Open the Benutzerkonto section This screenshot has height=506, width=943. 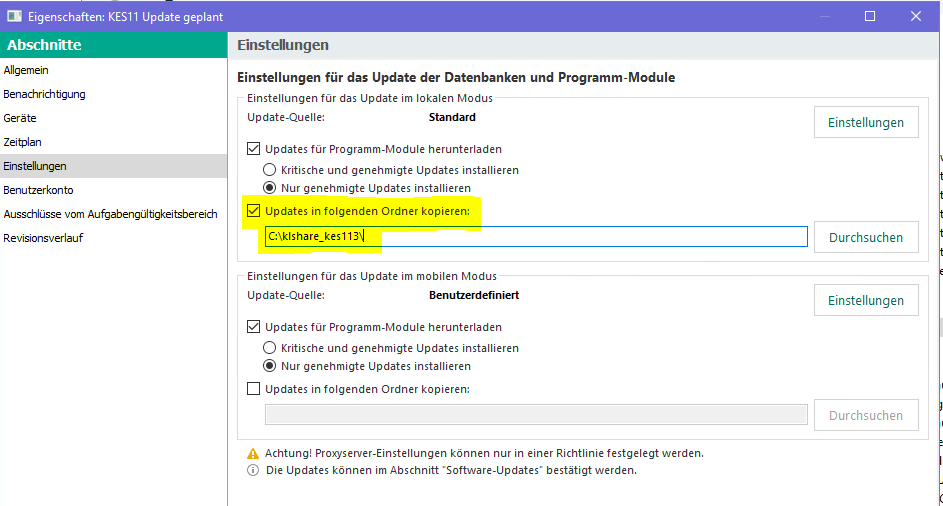[x=38, y=190]
